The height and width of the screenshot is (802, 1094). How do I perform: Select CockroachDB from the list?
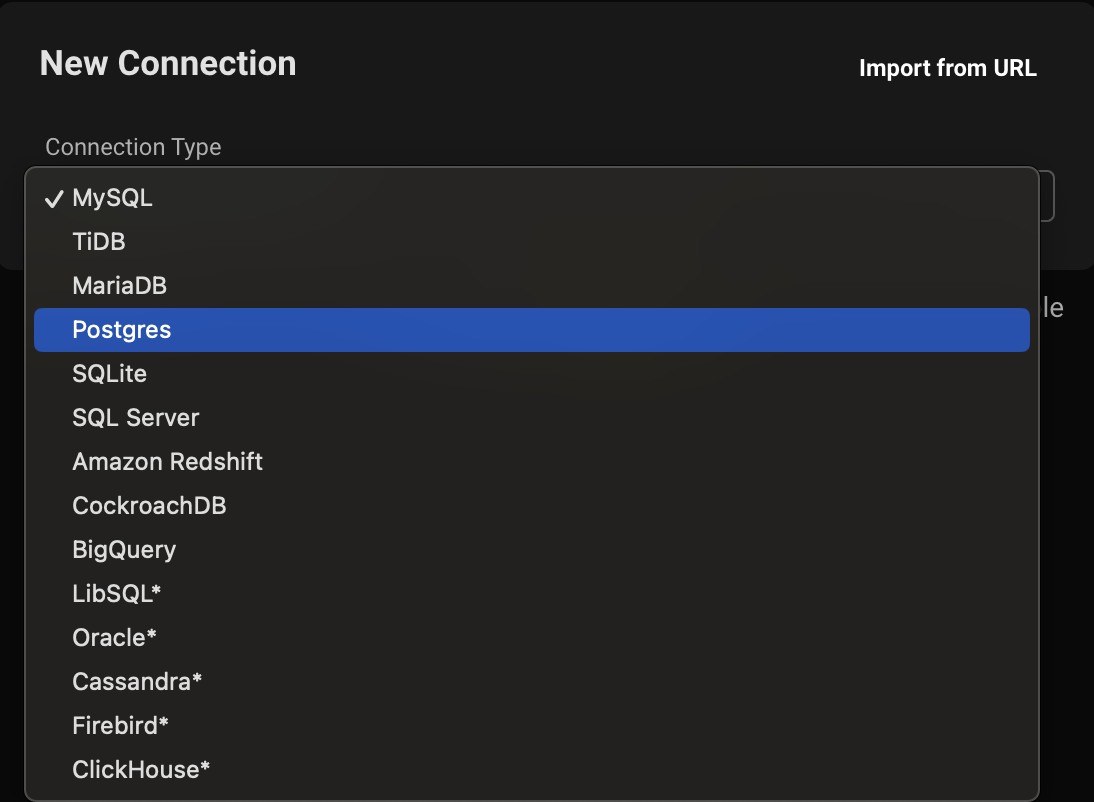coord(149,505)
